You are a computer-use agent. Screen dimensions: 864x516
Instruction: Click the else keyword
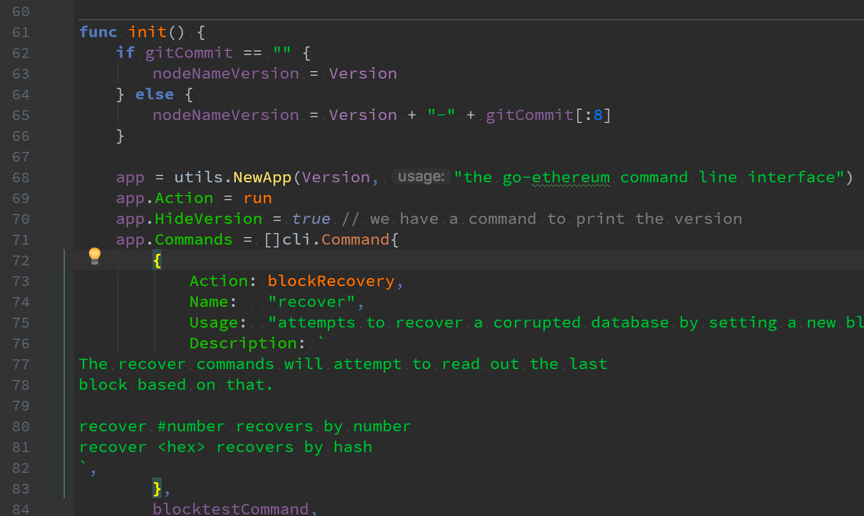pyautogui.click(x=154, y=94)
